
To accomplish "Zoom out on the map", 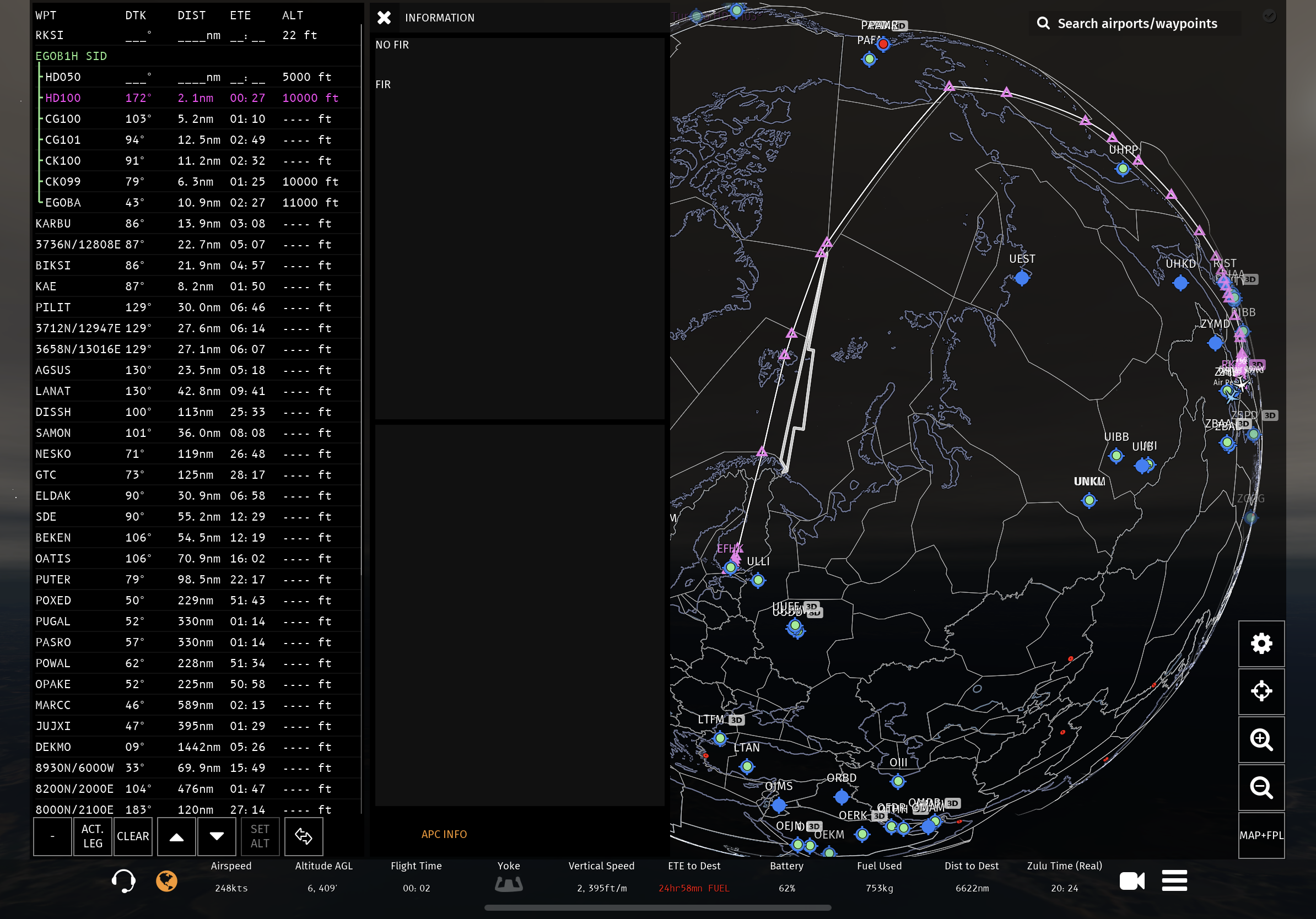I will coord(1261,788).
